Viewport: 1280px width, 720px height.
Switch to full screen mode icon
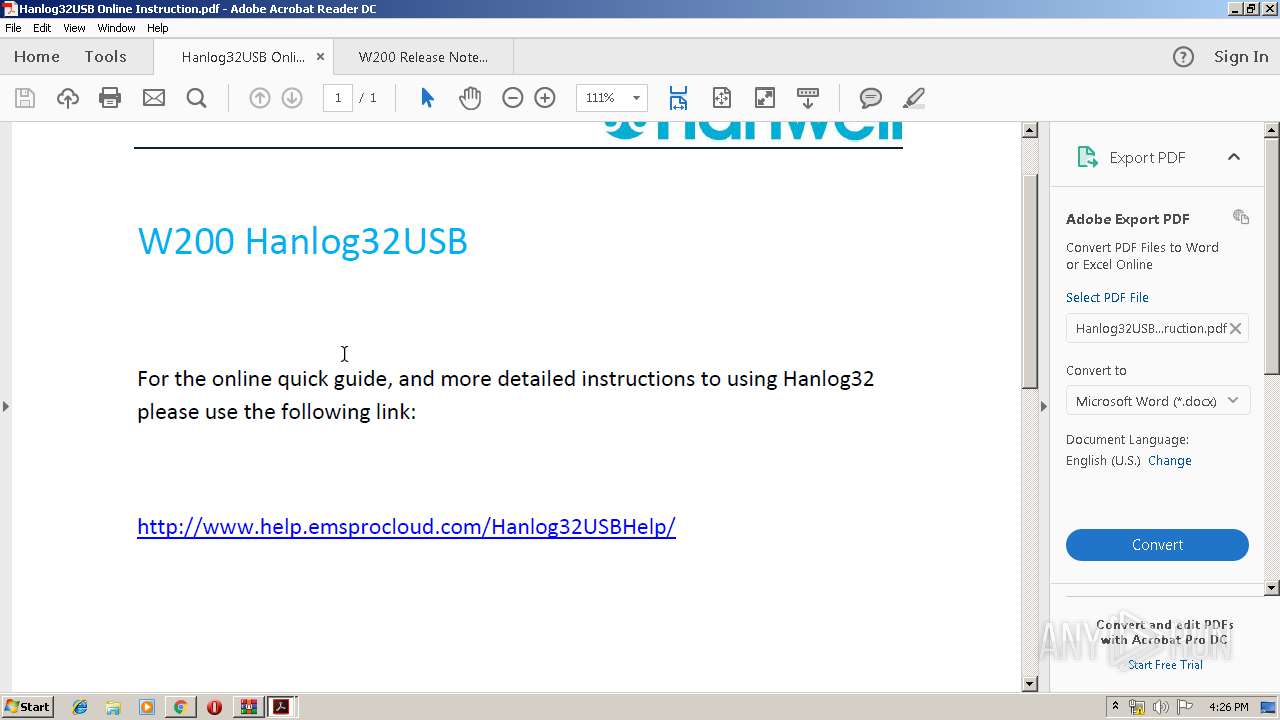[x=764, y=98]
